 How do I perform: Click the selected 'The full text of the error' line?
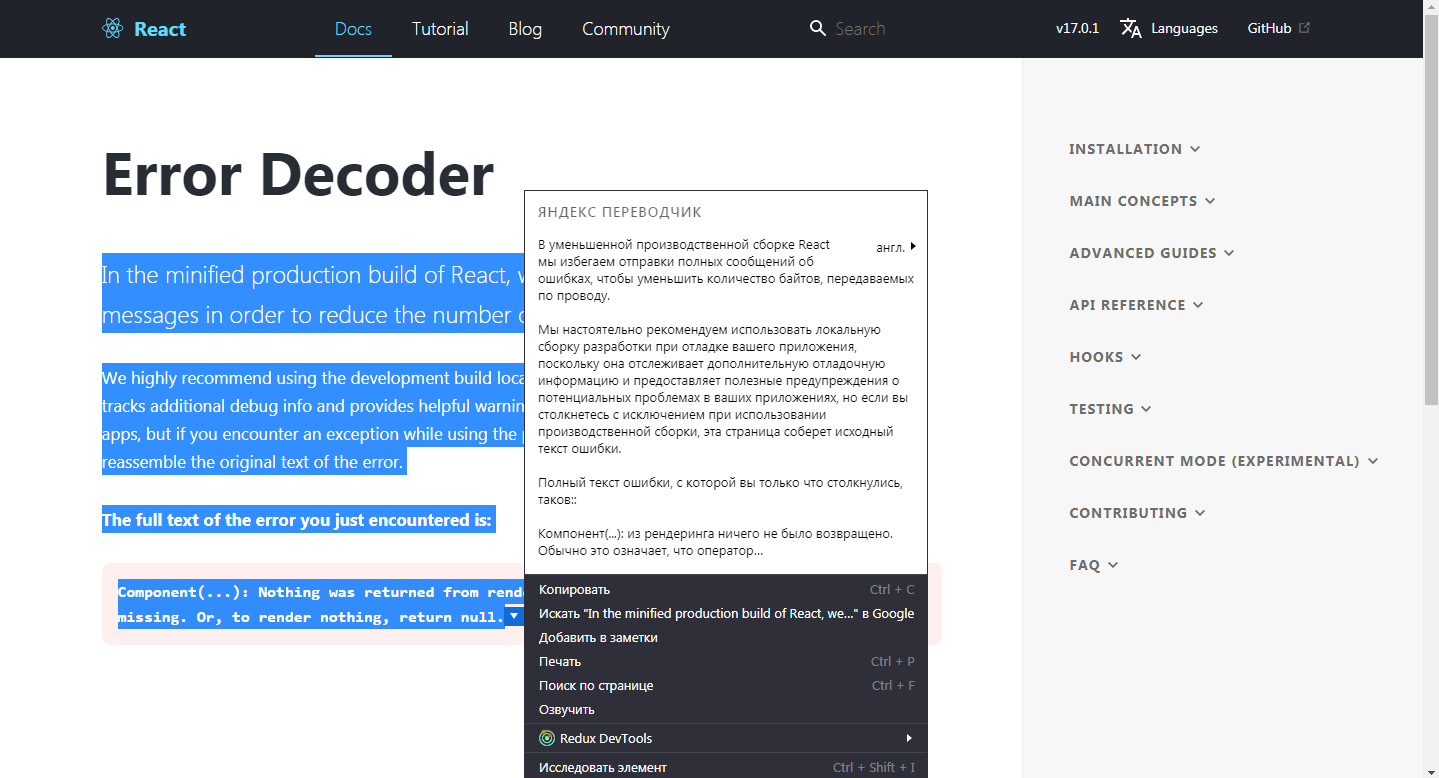(297, 520)
